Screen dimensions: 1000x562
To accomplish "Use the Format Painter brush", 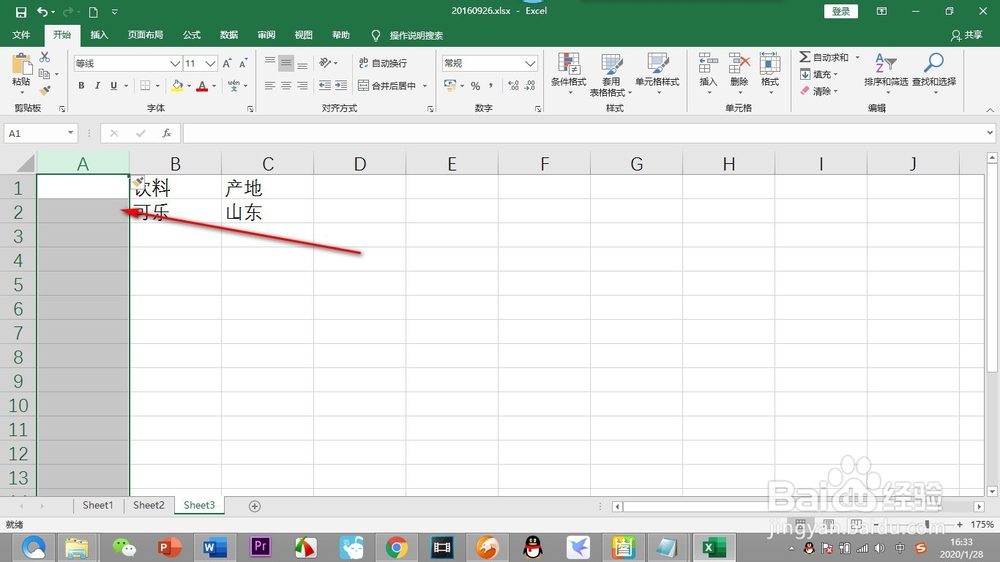I will (x=45, y=91).
